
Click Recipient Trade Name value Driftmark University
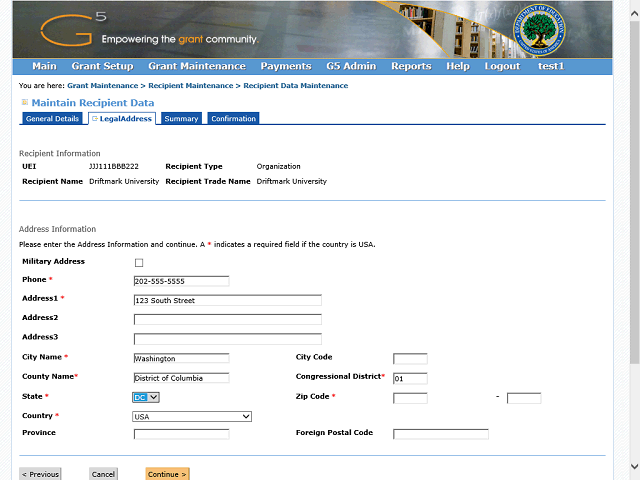coord(291,181)
